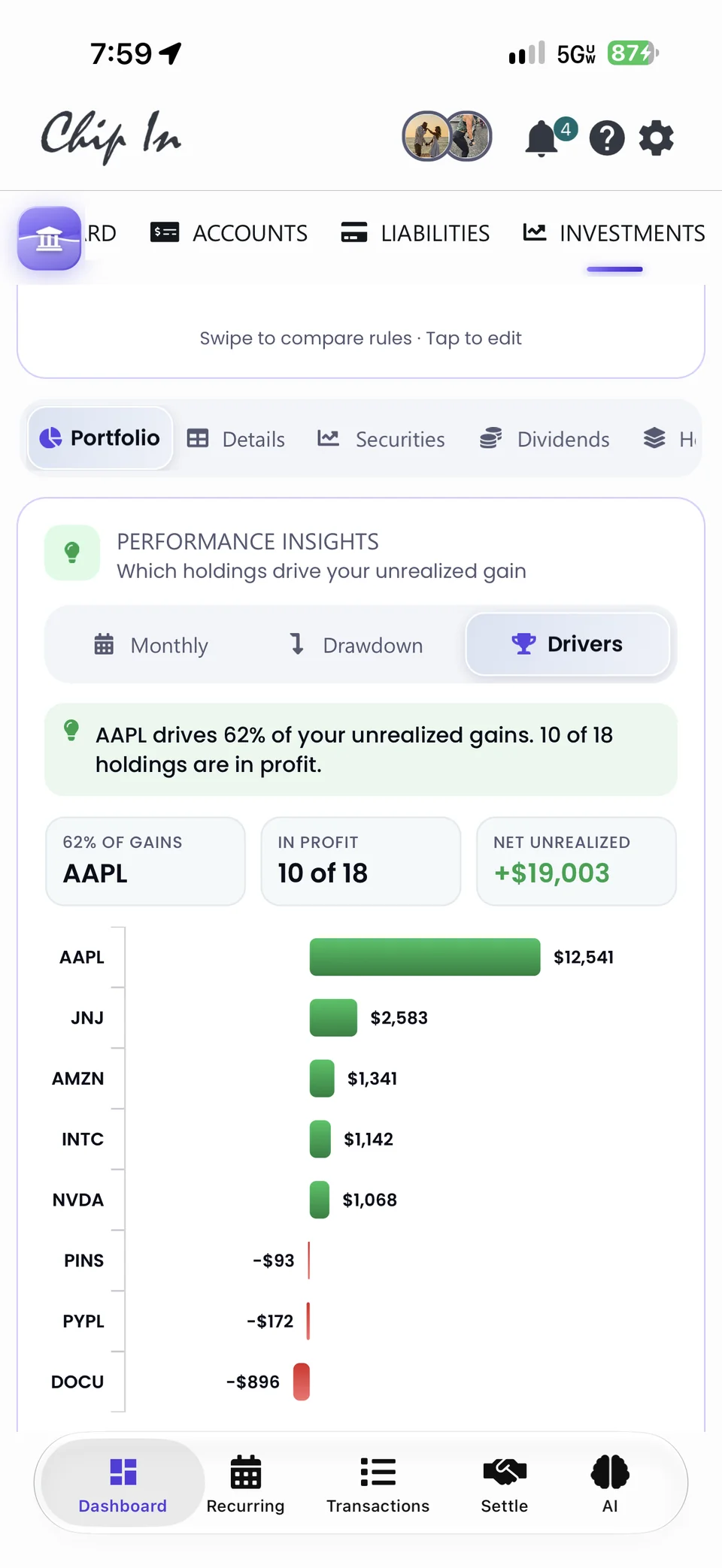The width and height of the screenshot is (722, 1568).
Task: Tap the Performance Insights lightbulb icon
Action: coord(72,552)
